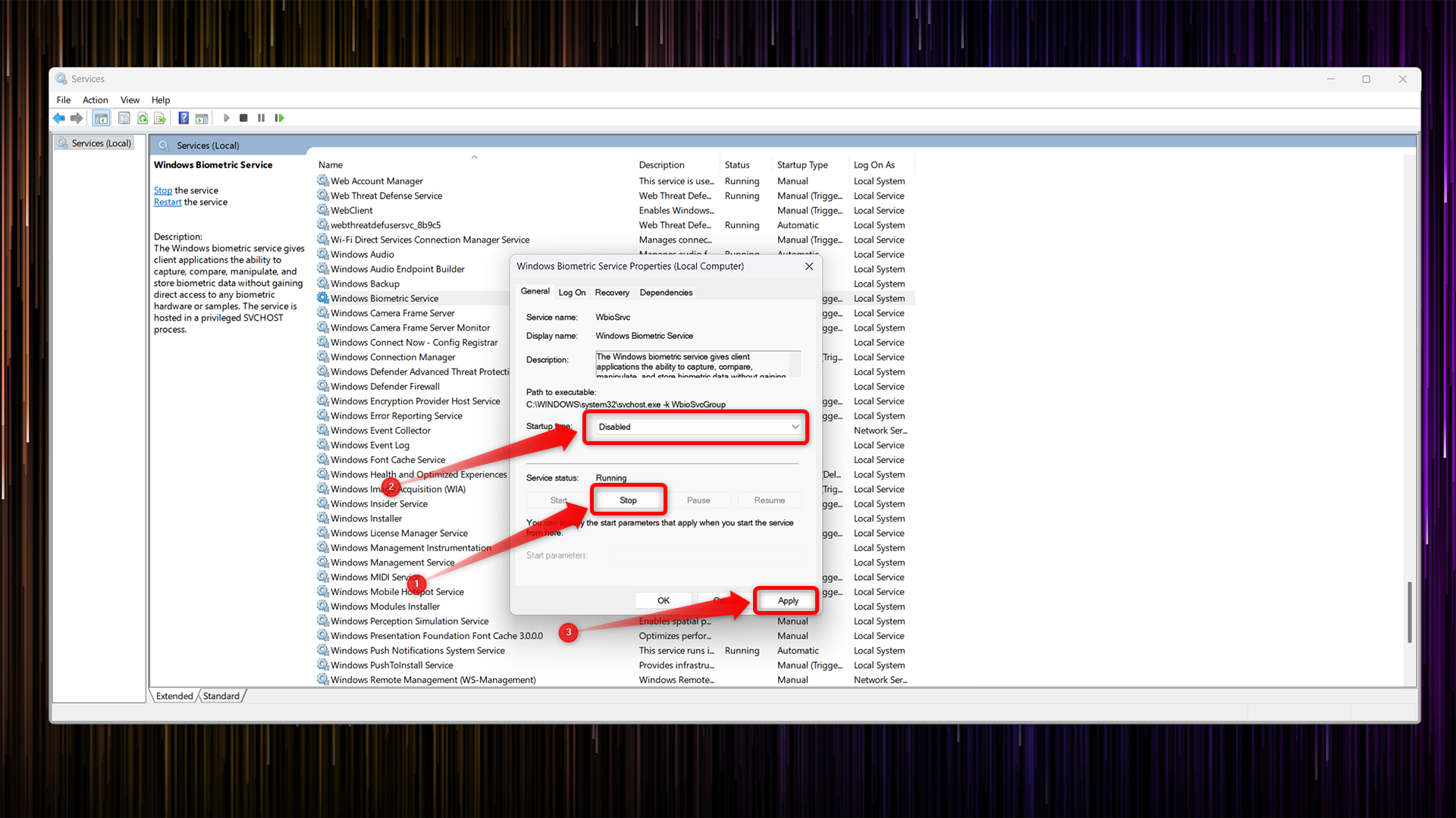The image size is (1456, 818).
Task: Open the Action menu
Action: 96,100
